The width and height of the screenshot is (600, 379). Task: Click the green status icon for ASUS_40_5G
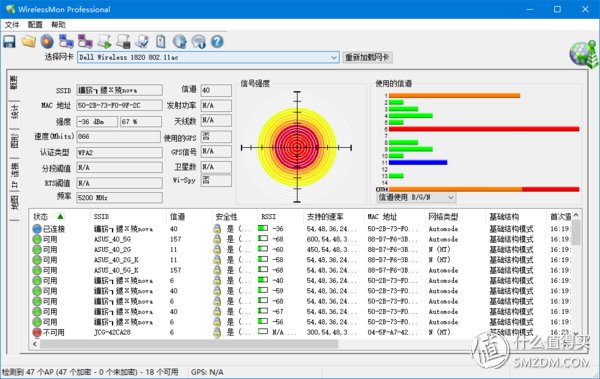click(x=37, y=239)
